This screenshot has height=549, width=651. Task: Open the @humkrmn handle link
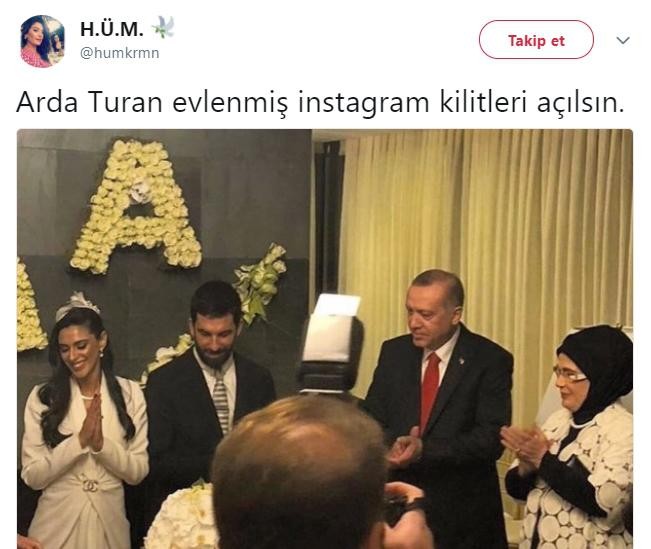pyautogui.click(x=120, y=53)
